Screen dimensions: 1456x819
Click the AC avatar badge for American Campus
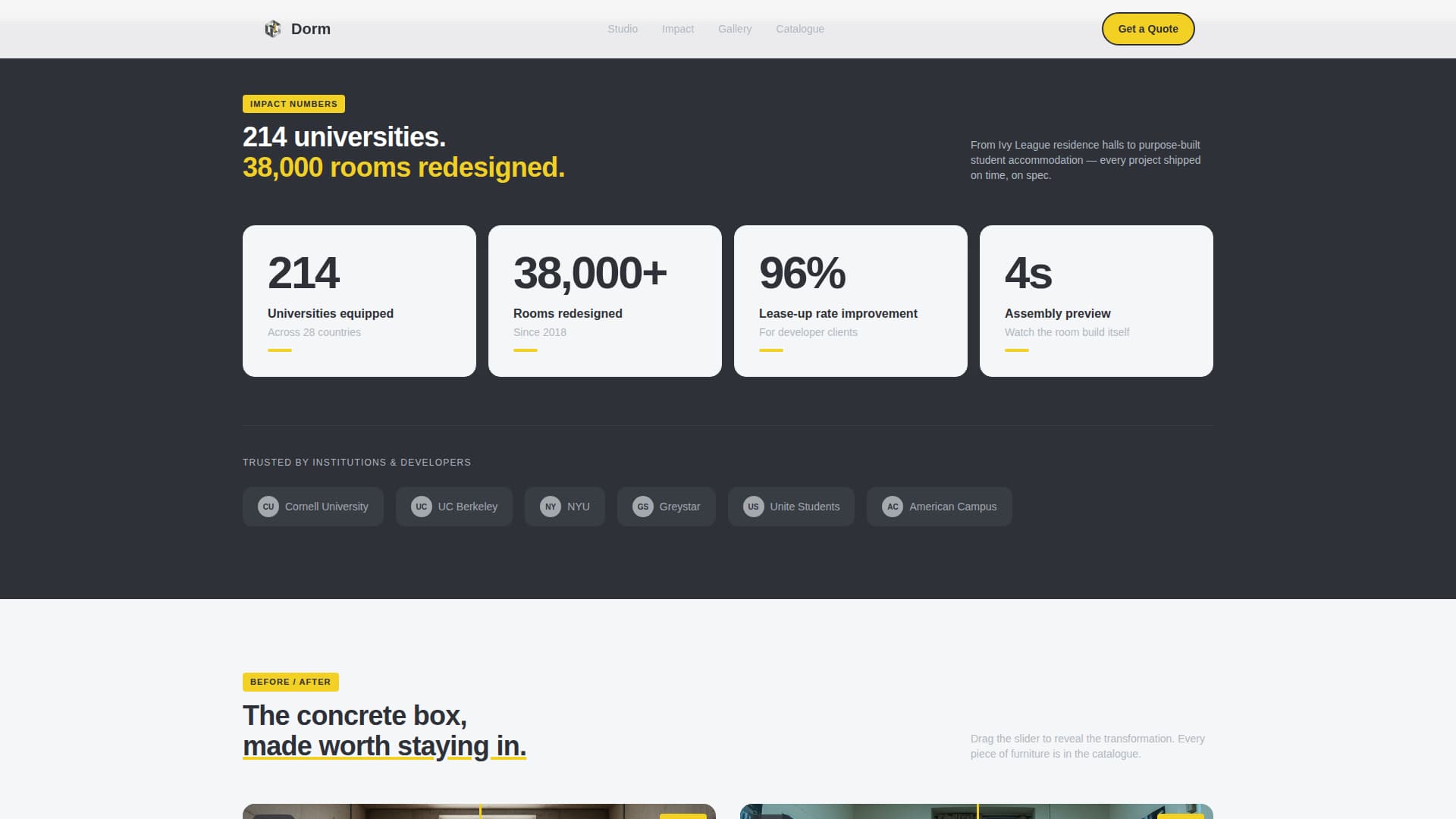(893, 507)
